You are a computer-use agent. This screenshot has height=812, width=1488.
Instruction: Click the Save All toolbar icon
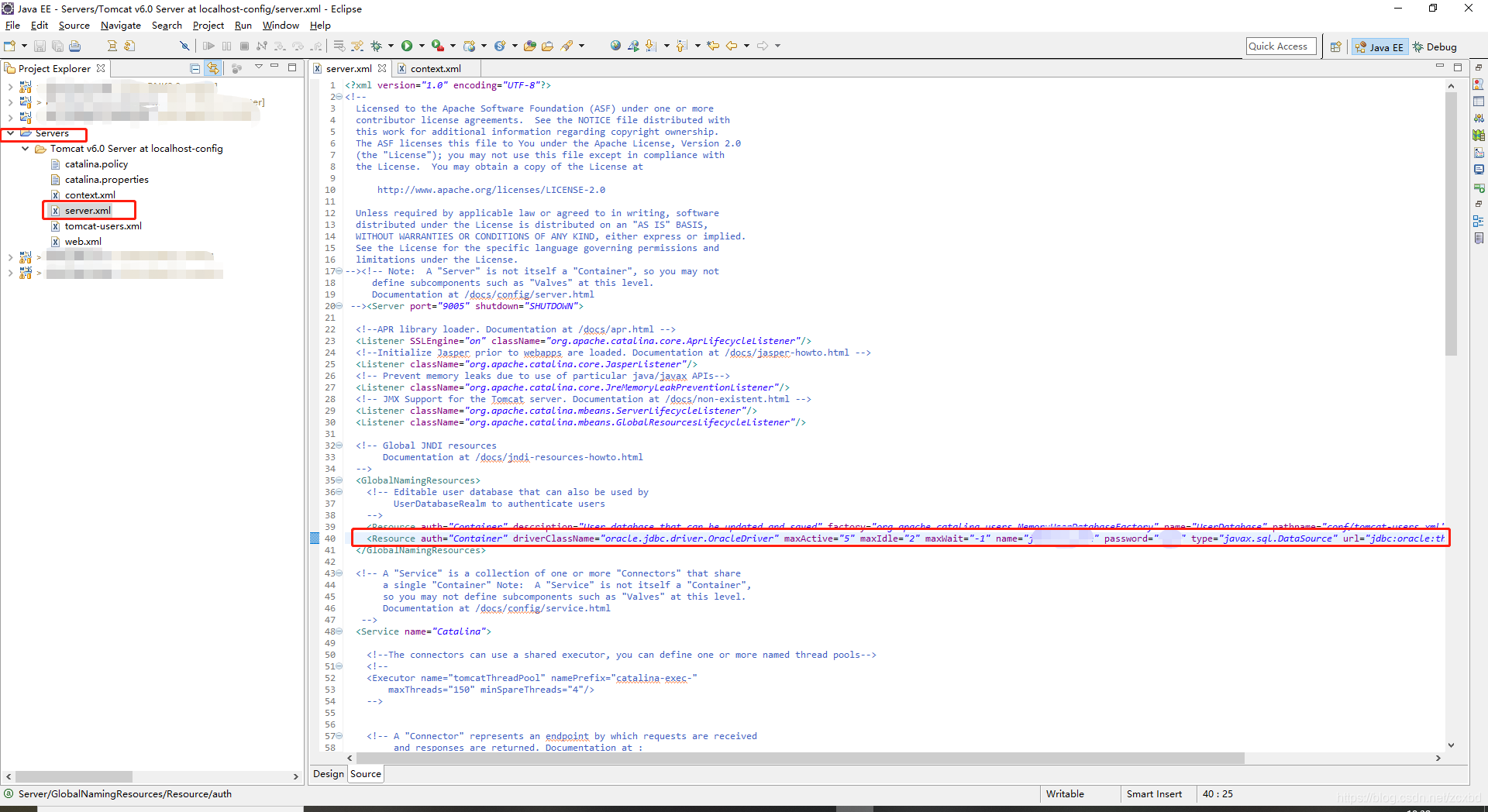(57, 46)
